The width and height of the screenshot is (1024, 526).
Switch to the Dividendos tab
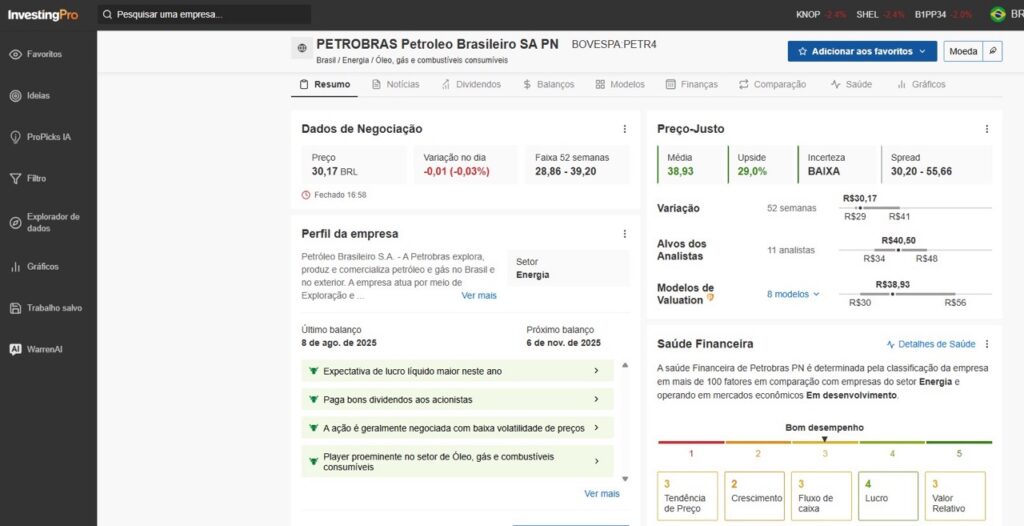[471, 84]
